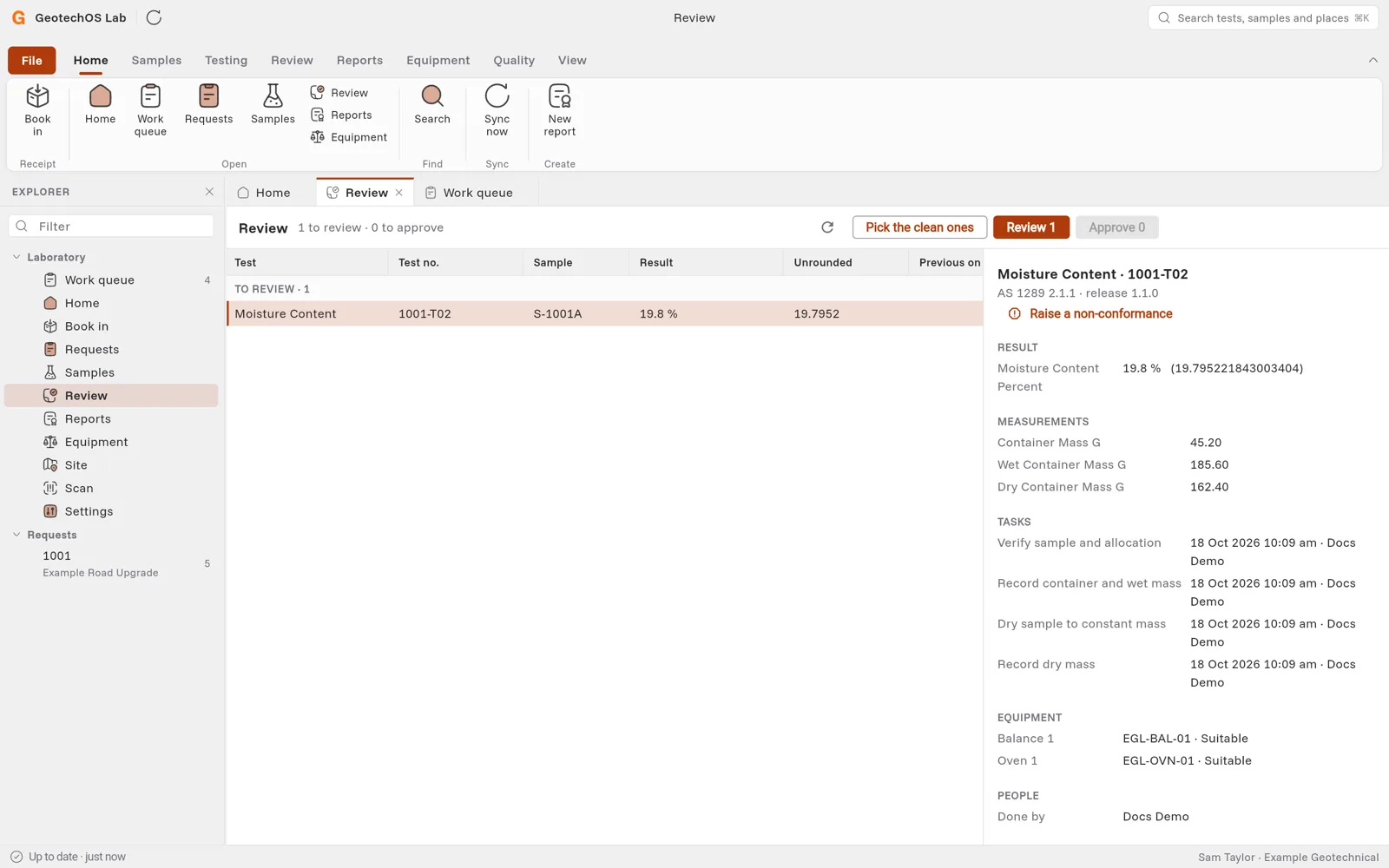1389x868 pixels.
Task: Refresh the review list
Action: (x=827, y=227)
